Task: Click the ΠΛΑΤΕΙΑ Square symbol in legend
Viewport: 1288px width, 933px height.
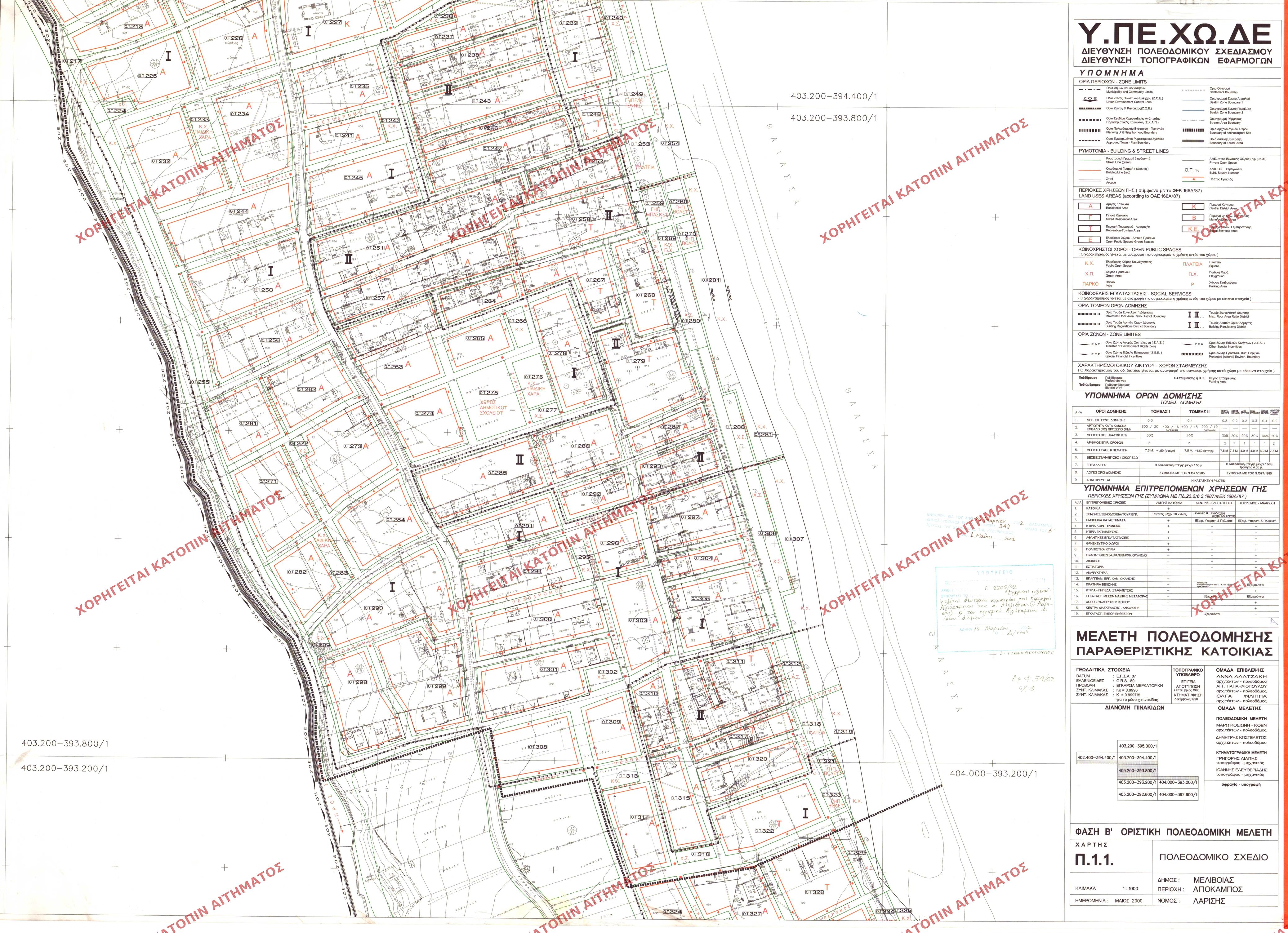Action: click(1192, 264)
